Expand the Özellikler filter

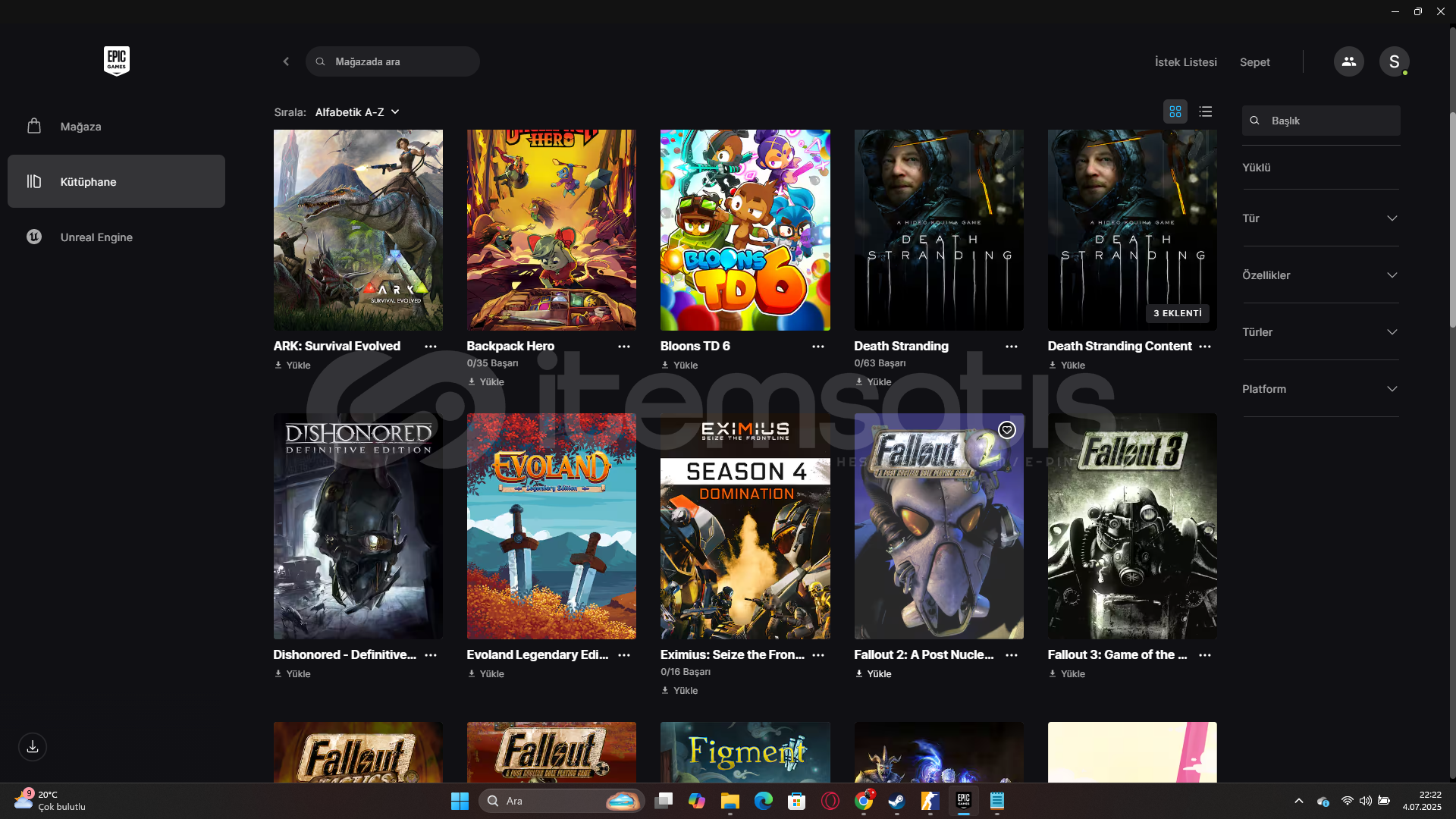pyautogui.click(x=1320, y=275)
